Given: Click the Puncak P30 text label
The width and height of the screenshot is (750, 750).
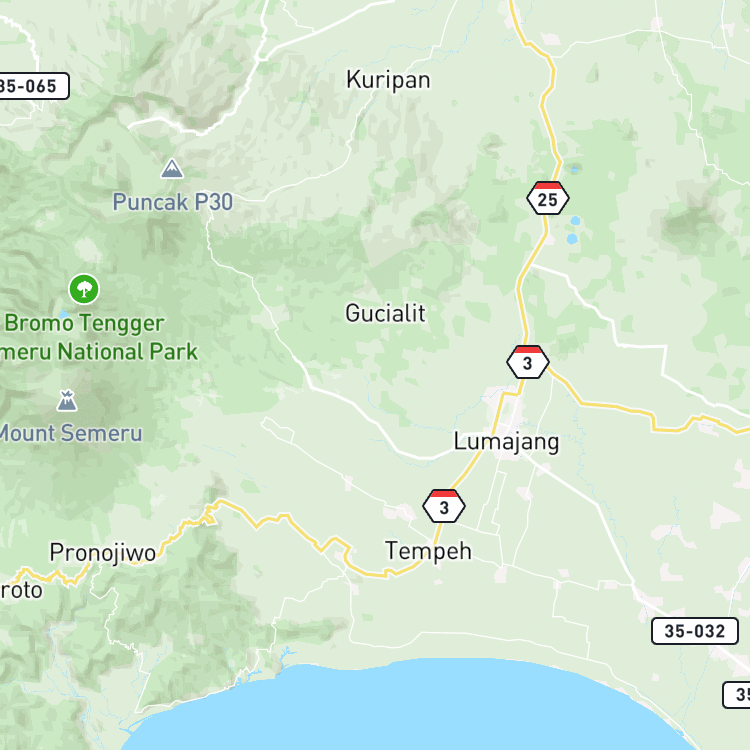Looking at the screenshot, I should tap(173, 202).
